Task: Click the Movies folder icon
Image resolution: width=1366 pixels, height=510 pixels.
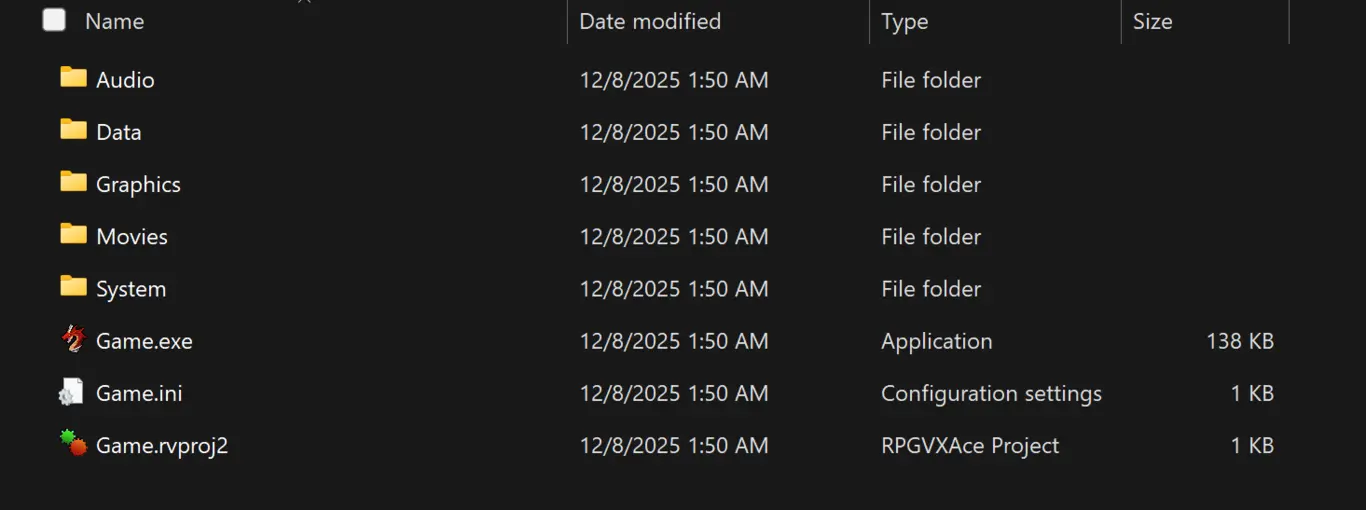Action: 73,235
